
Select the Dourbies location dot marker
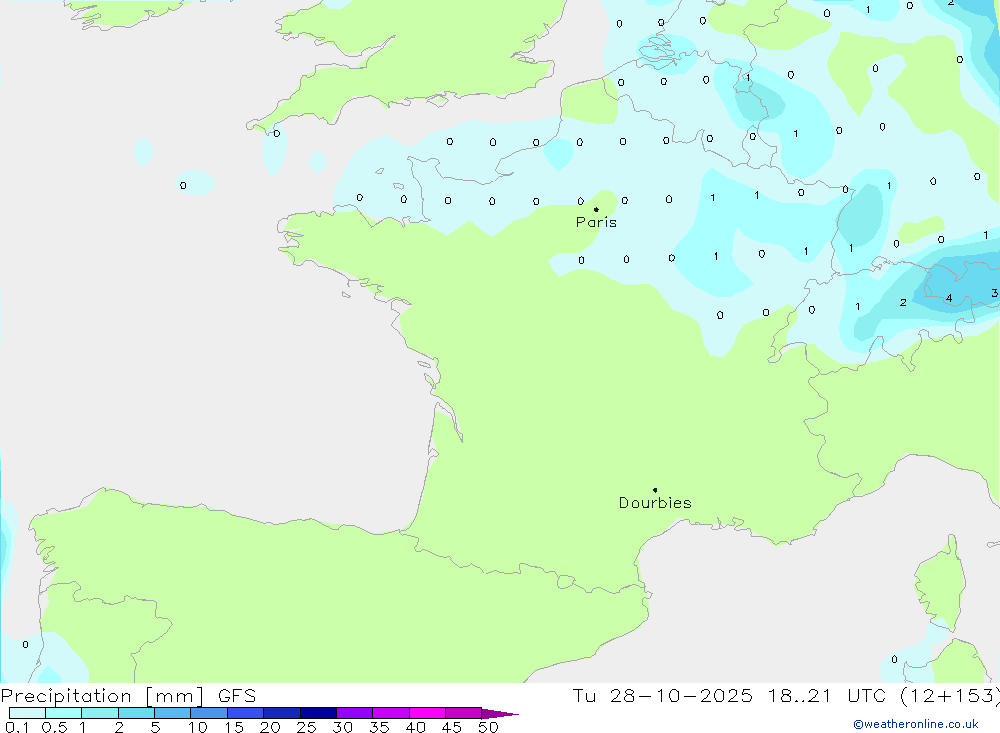point(655,490)
